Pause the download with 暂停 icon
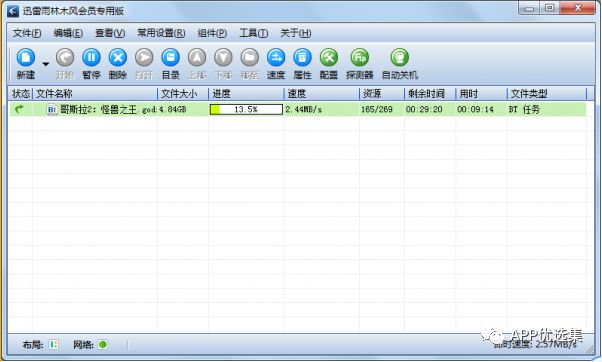Screen dimensions: 602x362 click(91, 58)
